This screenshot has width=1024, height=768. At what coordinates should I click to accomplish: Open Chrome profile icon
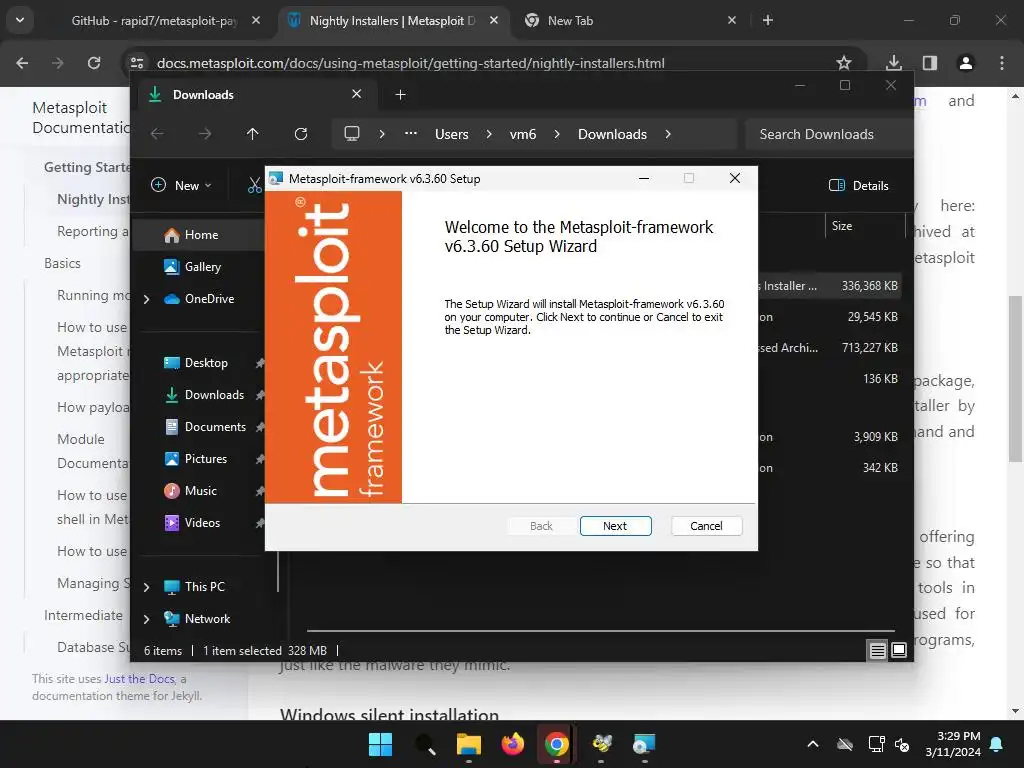(965, 63)
